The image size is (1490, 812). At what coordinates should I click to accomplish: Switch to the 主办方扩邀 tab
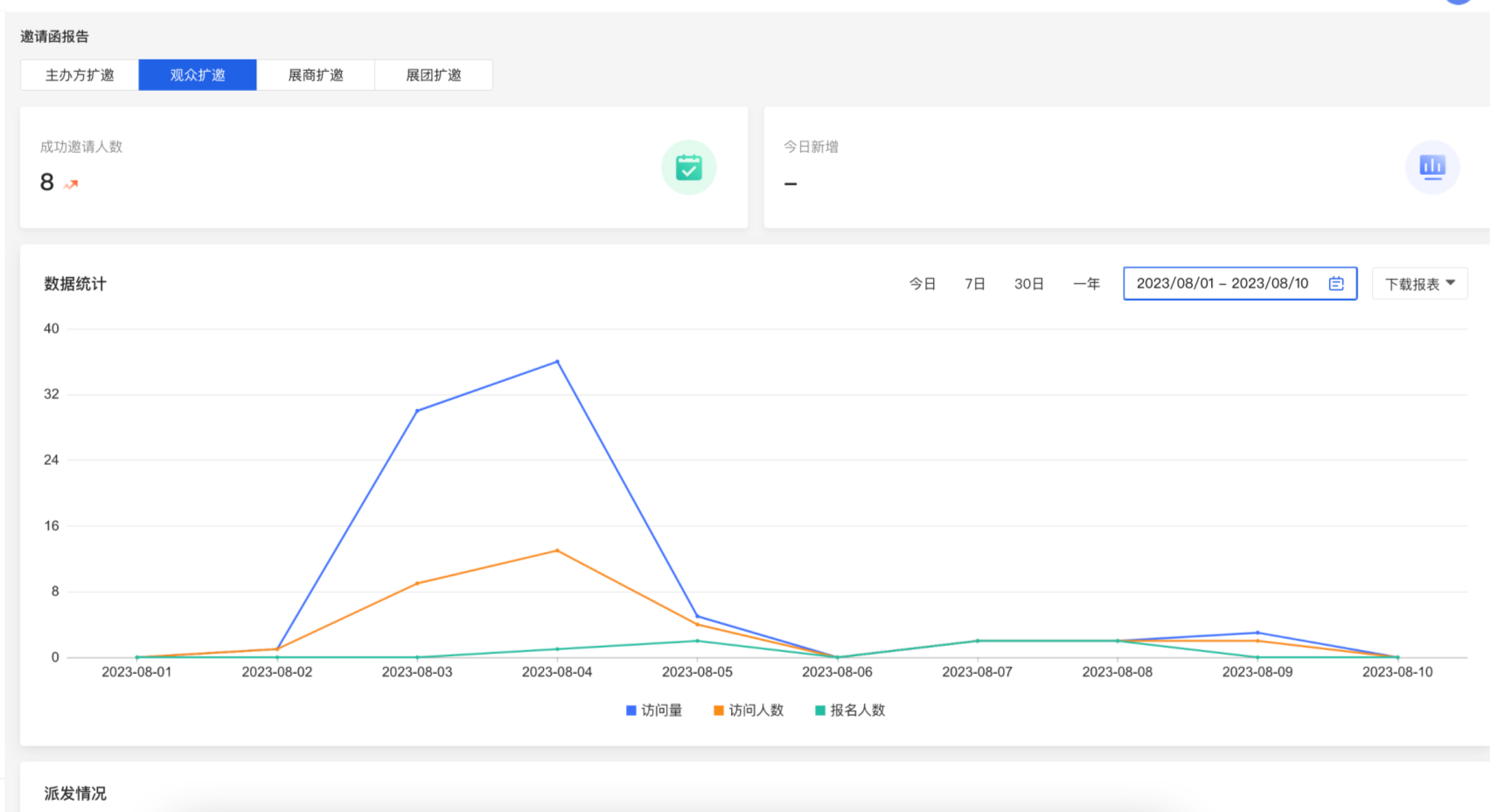click(80, 75)
